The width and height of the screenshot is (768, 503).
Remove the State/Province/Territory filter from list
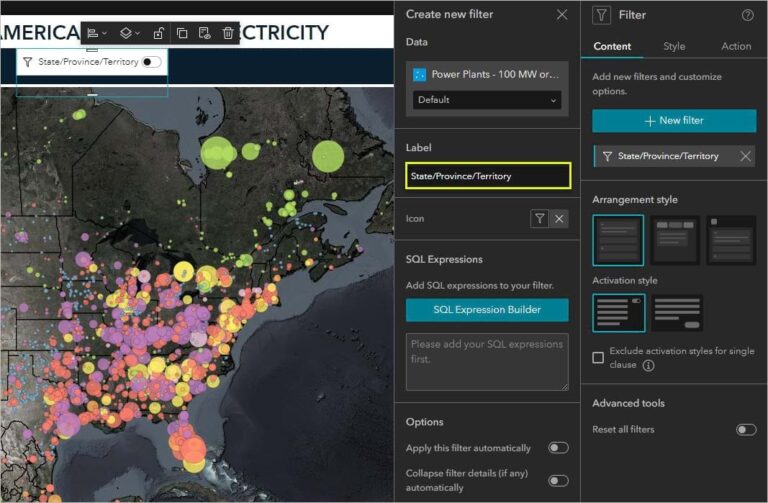click(x=745, y=156)
